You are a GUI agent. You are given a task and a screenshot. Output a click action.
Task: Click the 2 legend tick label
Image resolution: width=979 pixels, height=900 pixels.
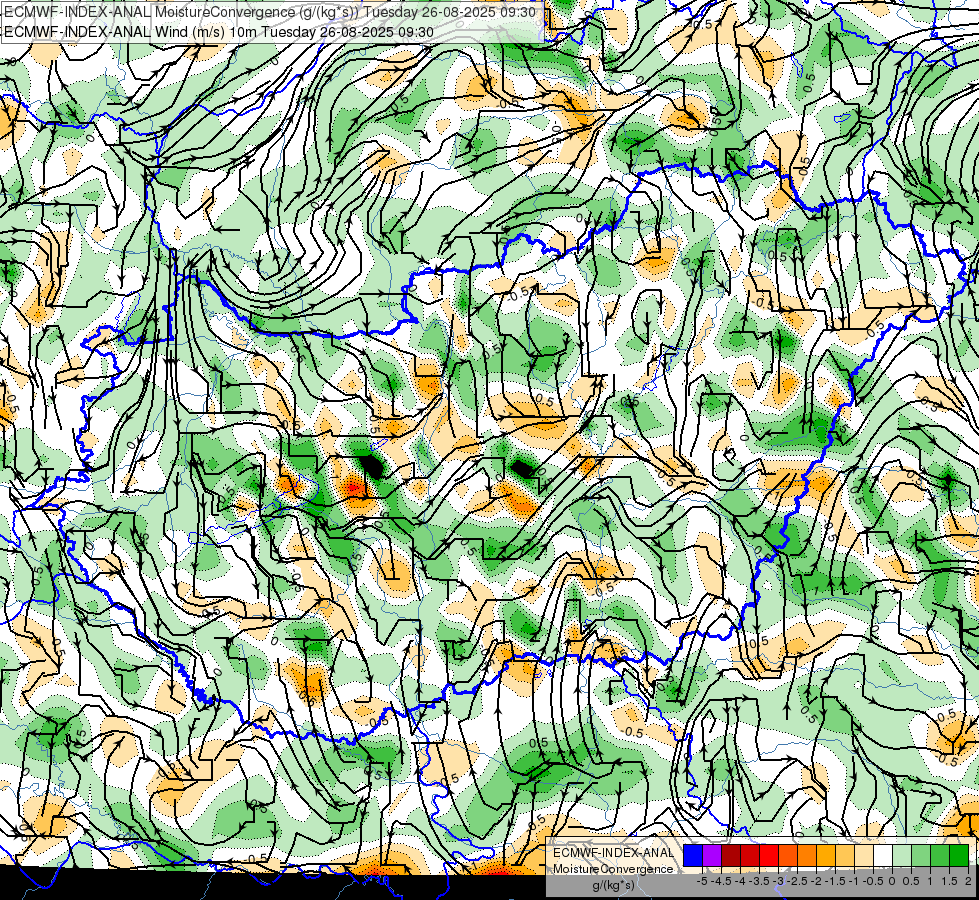[x=968, y=881]
